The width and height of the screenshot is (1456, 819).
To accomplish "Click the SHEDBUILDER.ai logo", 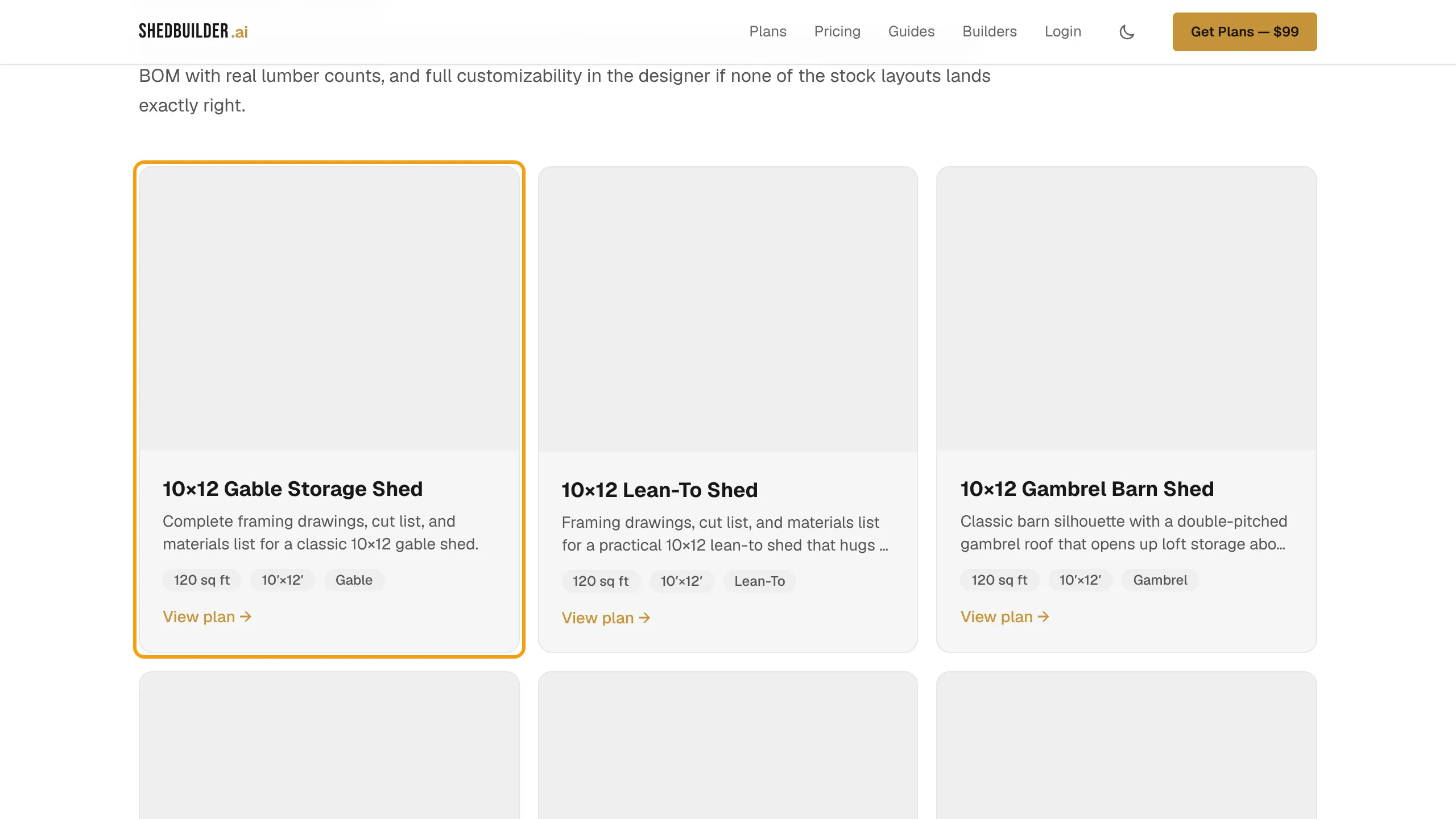I will (193, 31).
